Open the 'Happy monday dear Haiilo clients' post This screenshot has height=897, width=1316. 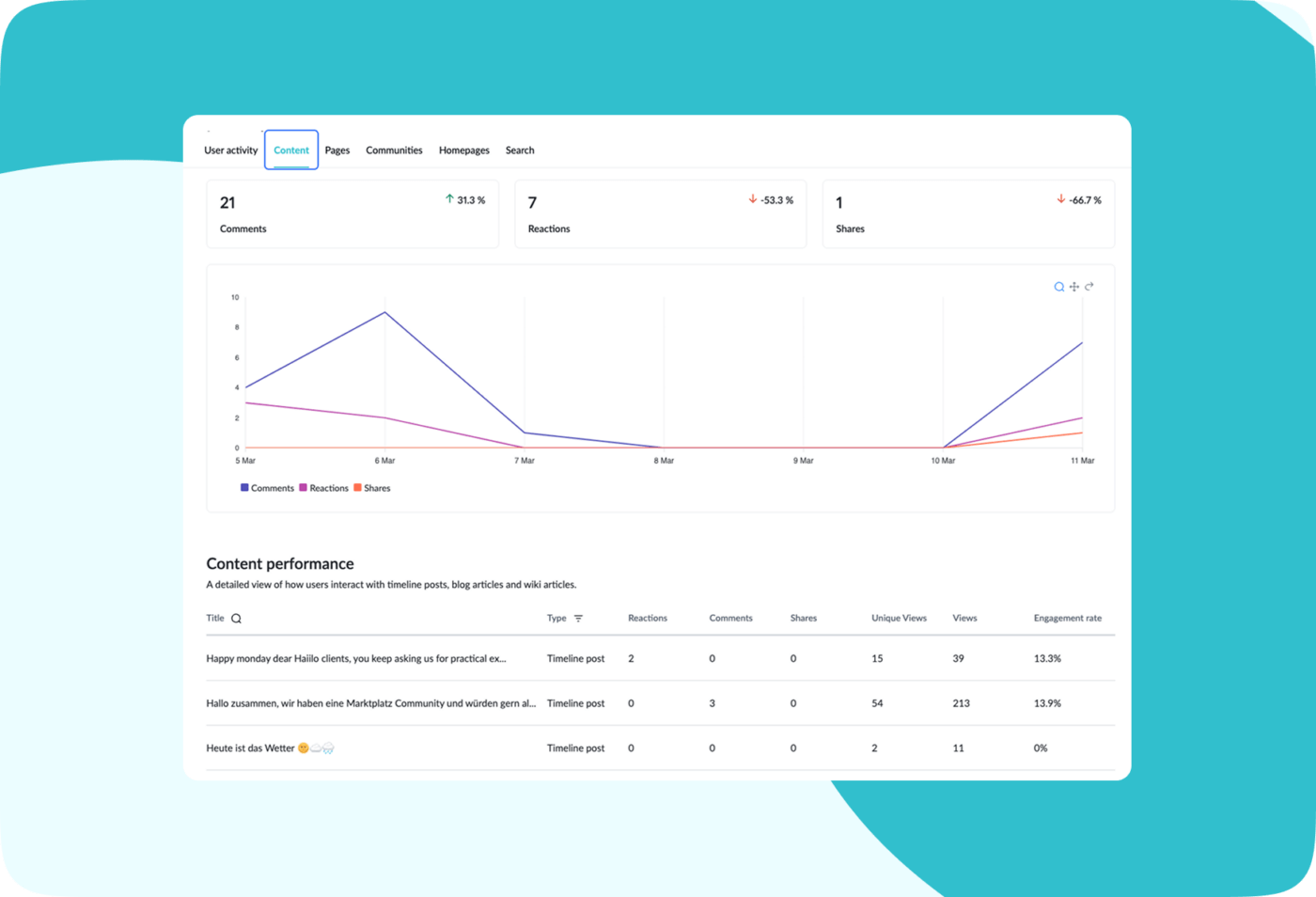356,659
